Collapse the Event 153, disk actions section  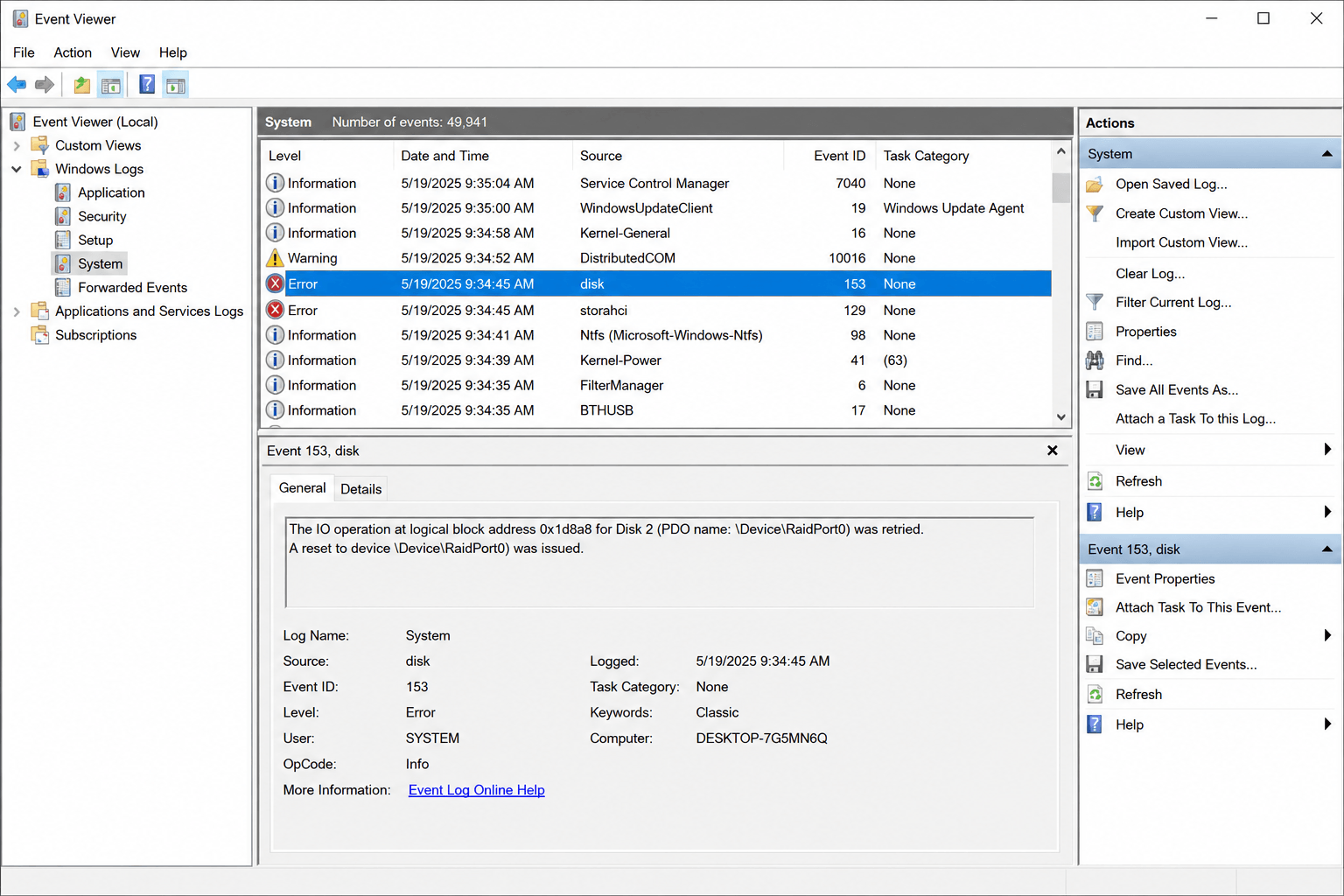click(x=1326, y=549)
